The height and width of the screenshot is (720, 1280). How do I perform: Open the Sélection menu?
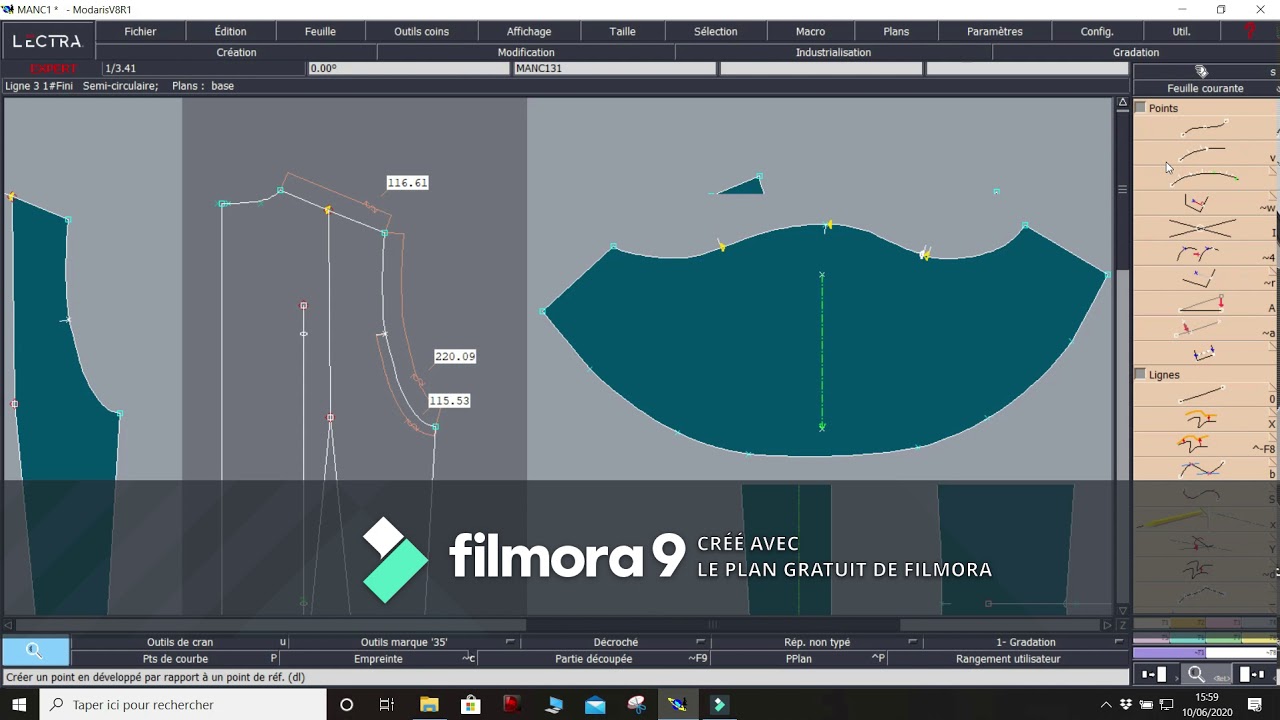coord(716,32)
